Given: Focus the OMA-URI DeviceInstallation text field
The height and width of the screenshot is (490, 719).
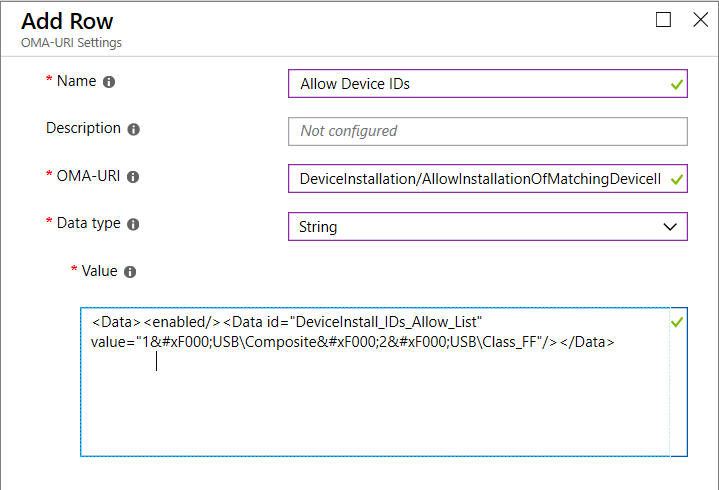Looking at the screenshot, I should pos(478,179).
